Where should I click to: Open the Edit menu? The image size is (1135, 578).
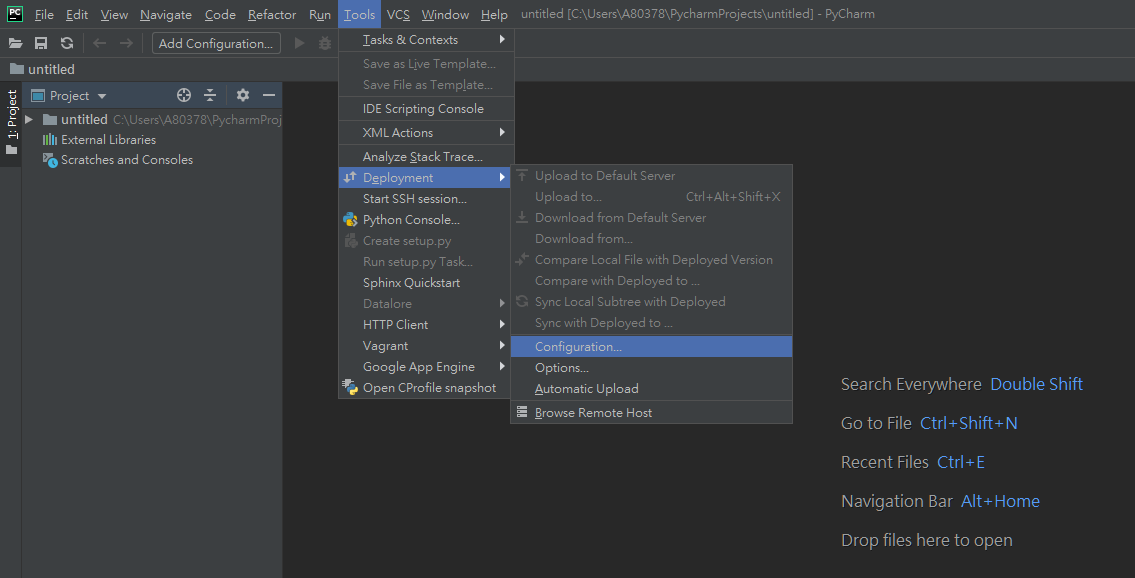click(x=77, y=14)
